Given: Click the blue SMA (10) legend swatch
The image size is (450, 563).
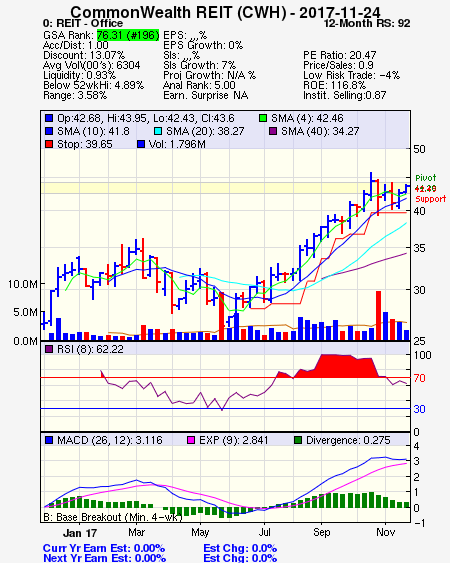Looking at the screenshot, I should pyautogui.click(x=49, y=131).
